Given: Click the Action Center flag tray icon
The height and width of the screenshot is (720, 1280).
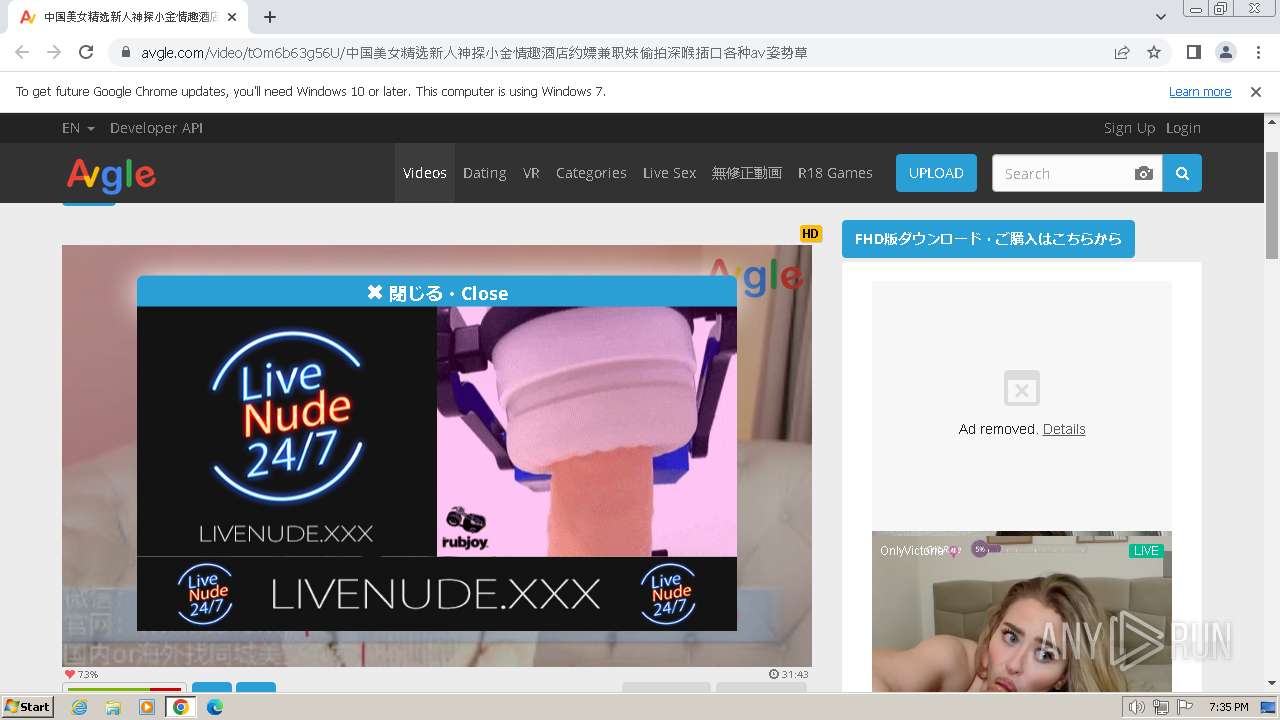Looking at the screenshot, I should tap(1185, 707).
